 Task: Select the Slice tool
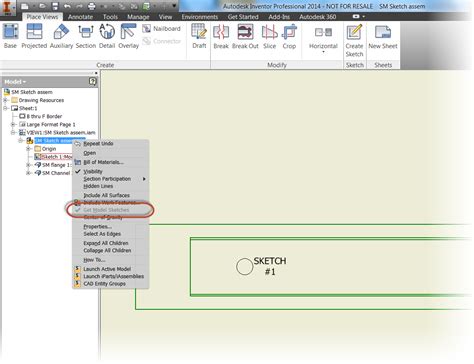point(269,37)
